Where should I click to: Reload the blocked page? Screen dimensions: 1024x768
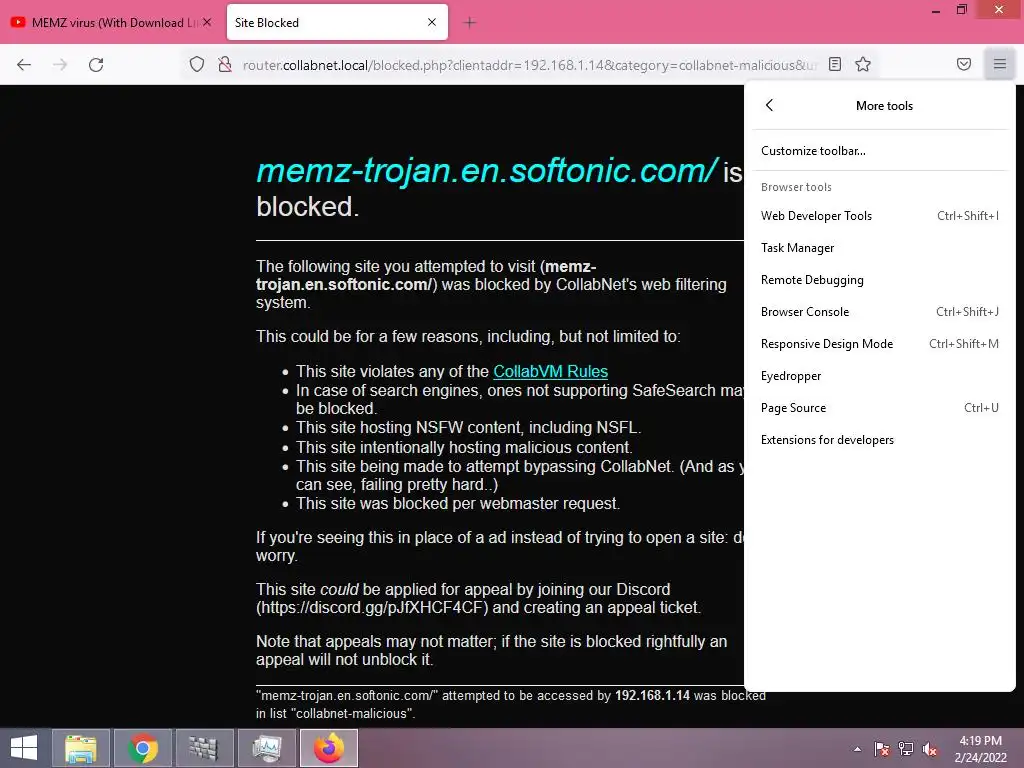point(96,65)
